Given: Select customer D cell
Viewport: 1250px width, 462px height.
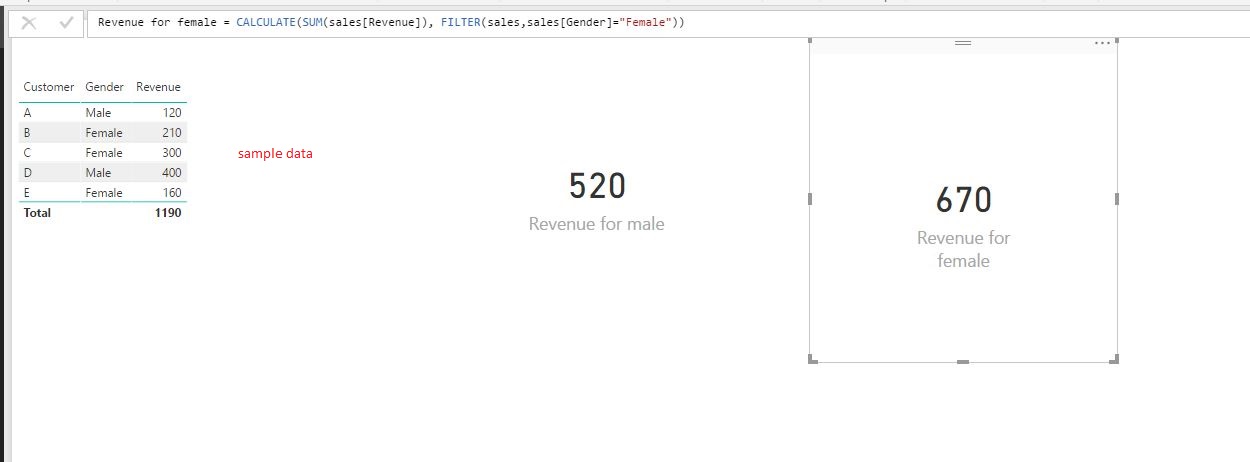Looking at the screenshot, I should click(27, 173).
